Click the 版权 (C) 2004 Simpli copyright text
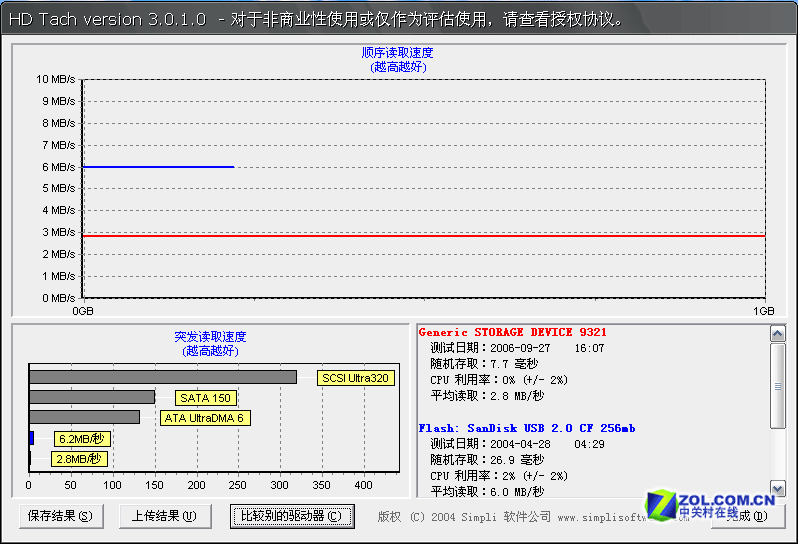This screenshot has height=544, width=798. pos(464,517)
